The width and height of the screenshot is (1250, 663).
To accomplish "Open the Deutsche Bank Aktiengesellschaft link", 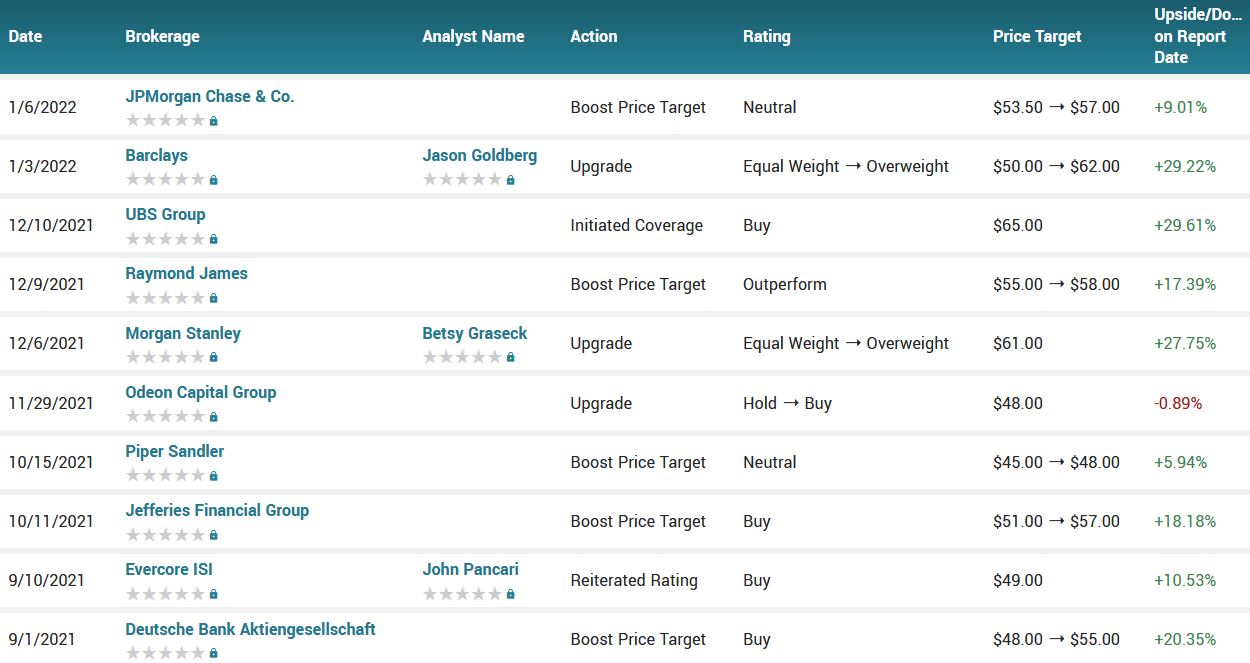I will point(250,630).
